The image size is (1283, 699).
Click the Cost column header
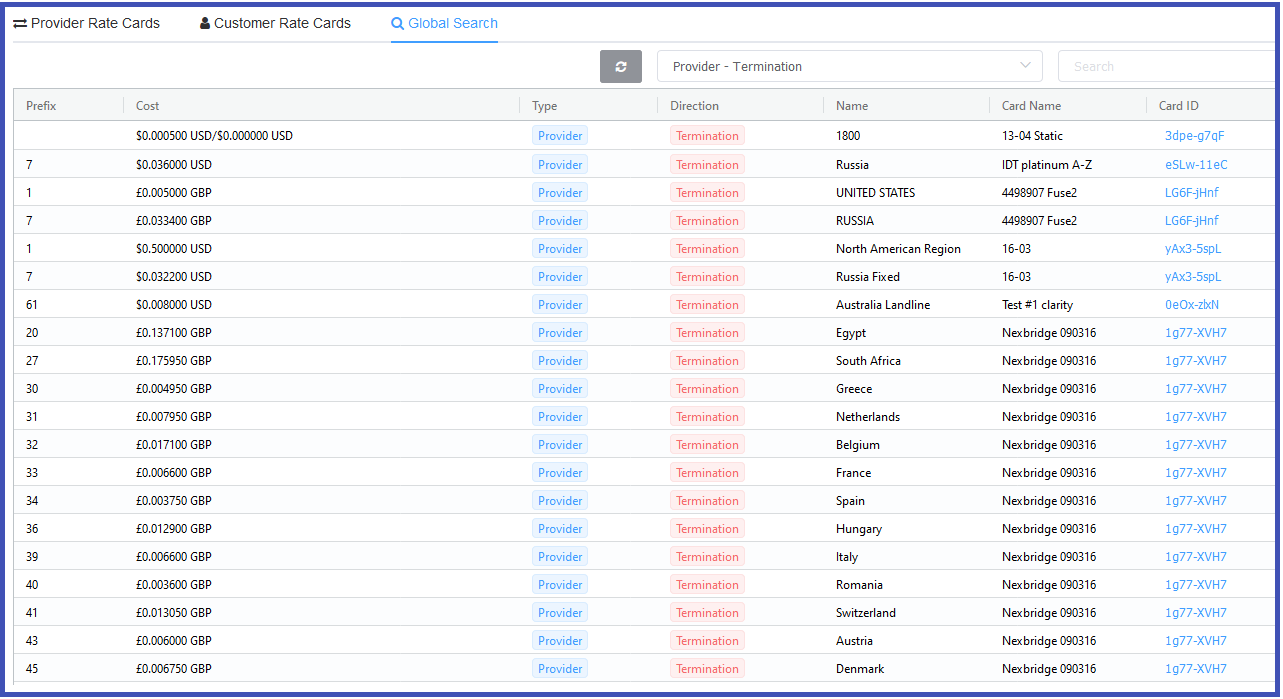148,106
